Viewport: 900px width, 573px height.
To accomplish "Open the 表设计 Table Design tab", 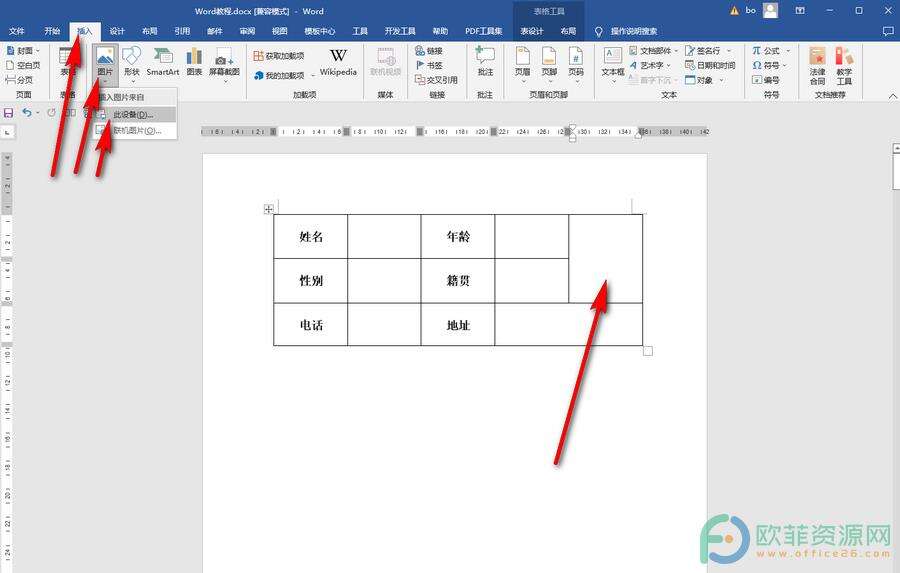I will click(x=532, y=31).
